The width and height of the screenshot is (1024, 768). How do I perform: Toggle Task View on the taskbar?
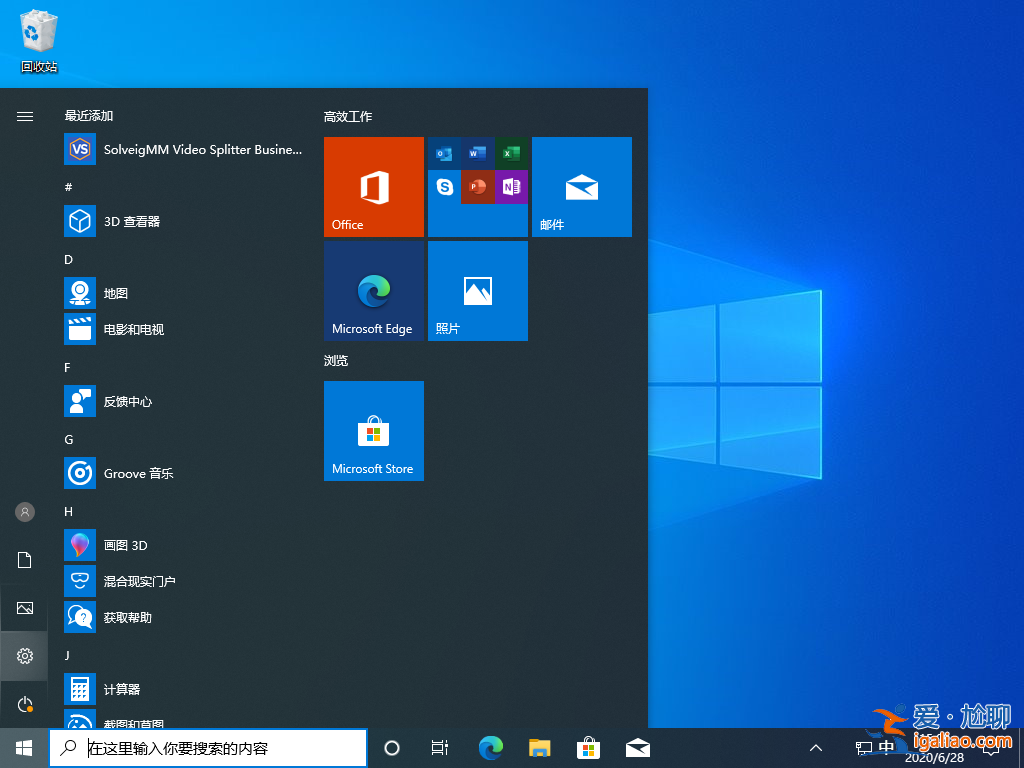click(x=440, y=747)
